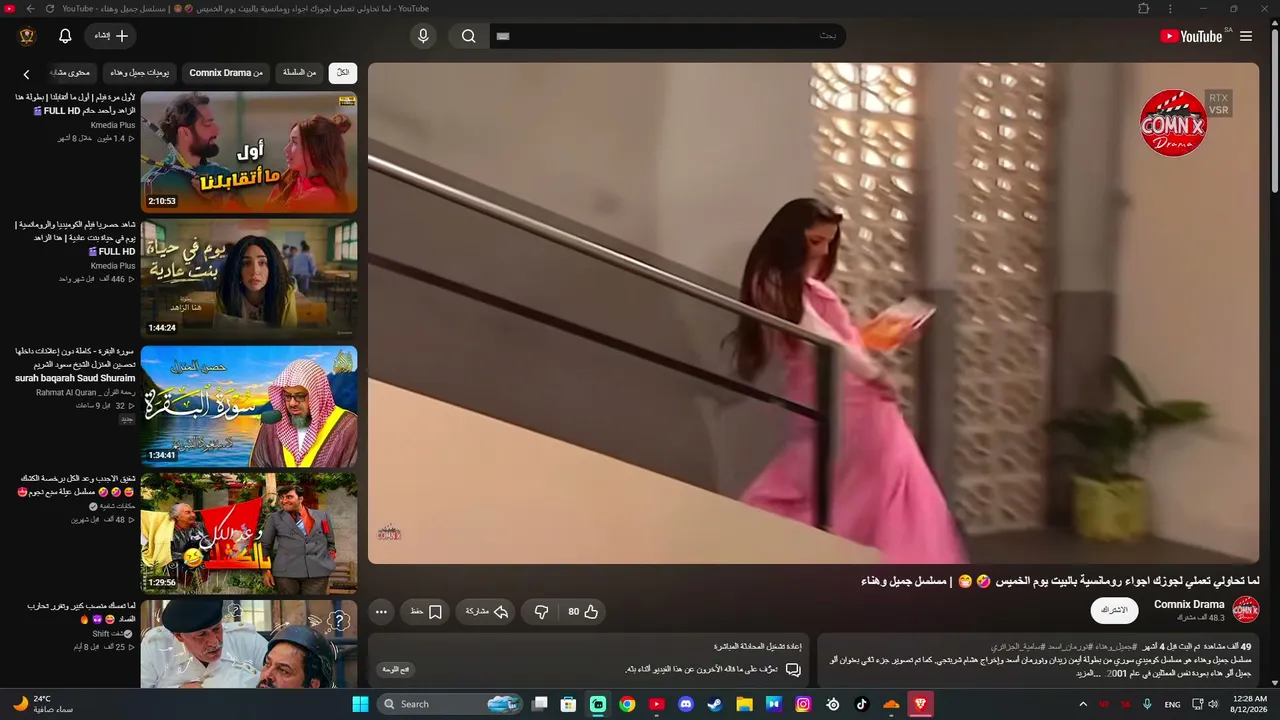Open Instagram from taskbar
1280x720 pixels.
tap(803, 704)
